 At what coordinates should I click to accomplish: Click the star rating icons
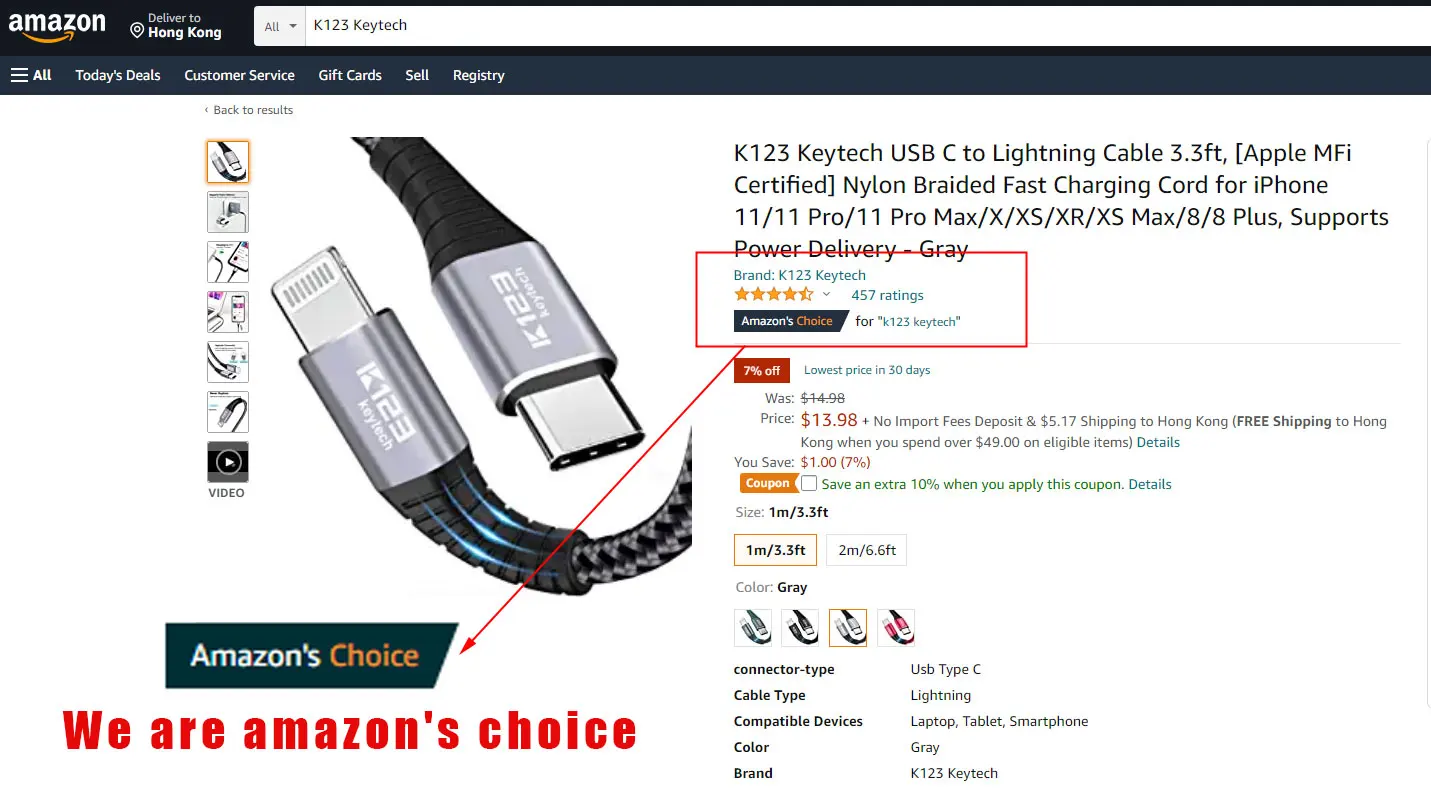(x=774, y=295)
